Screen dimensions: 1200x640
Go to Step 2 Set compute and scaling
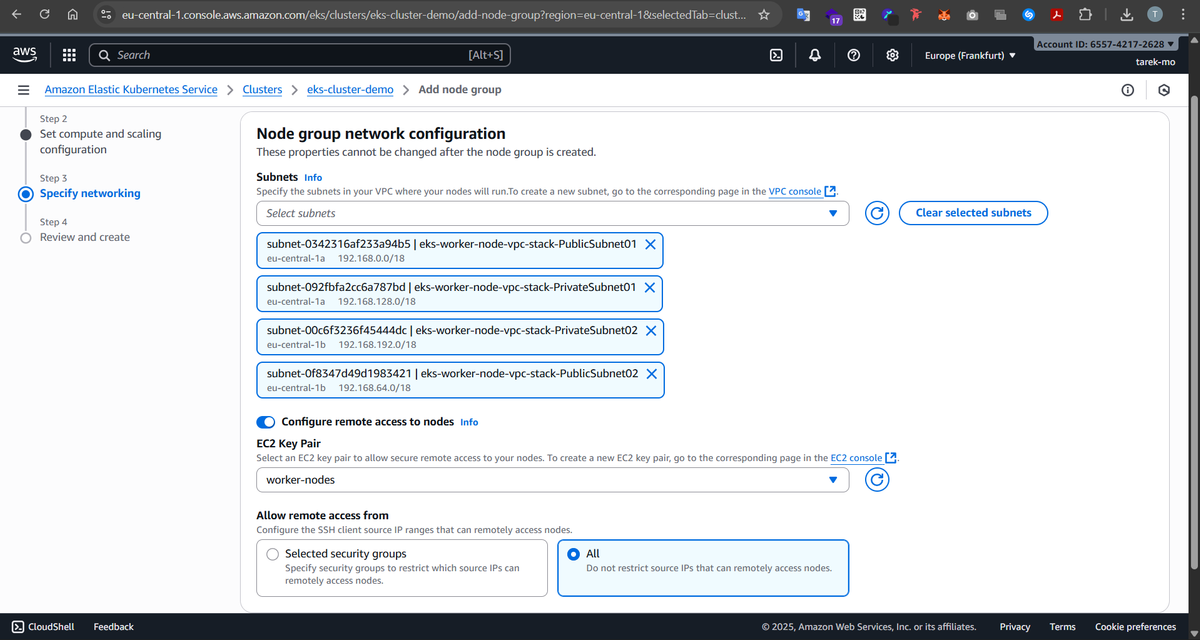pyautogui.click(x=100, y=141)
